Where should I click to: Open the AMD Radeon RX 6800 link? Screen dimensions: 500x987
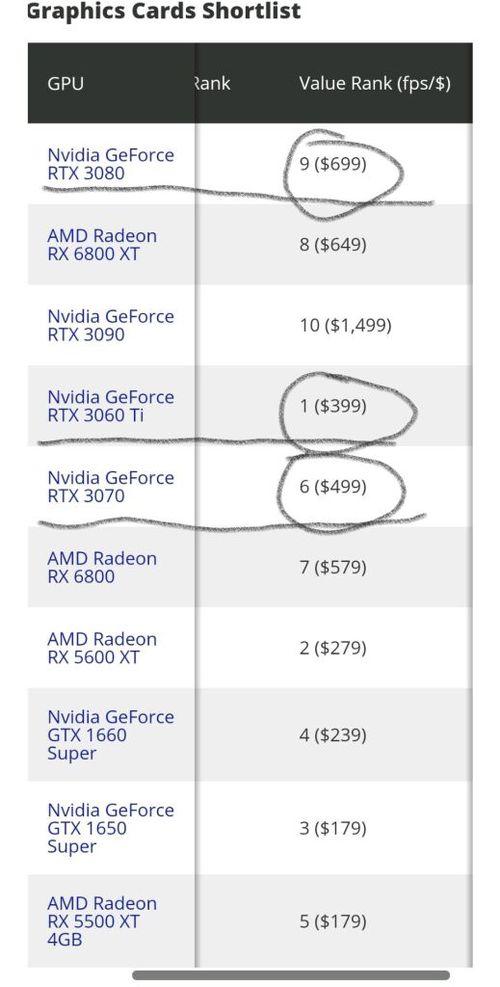102,567
